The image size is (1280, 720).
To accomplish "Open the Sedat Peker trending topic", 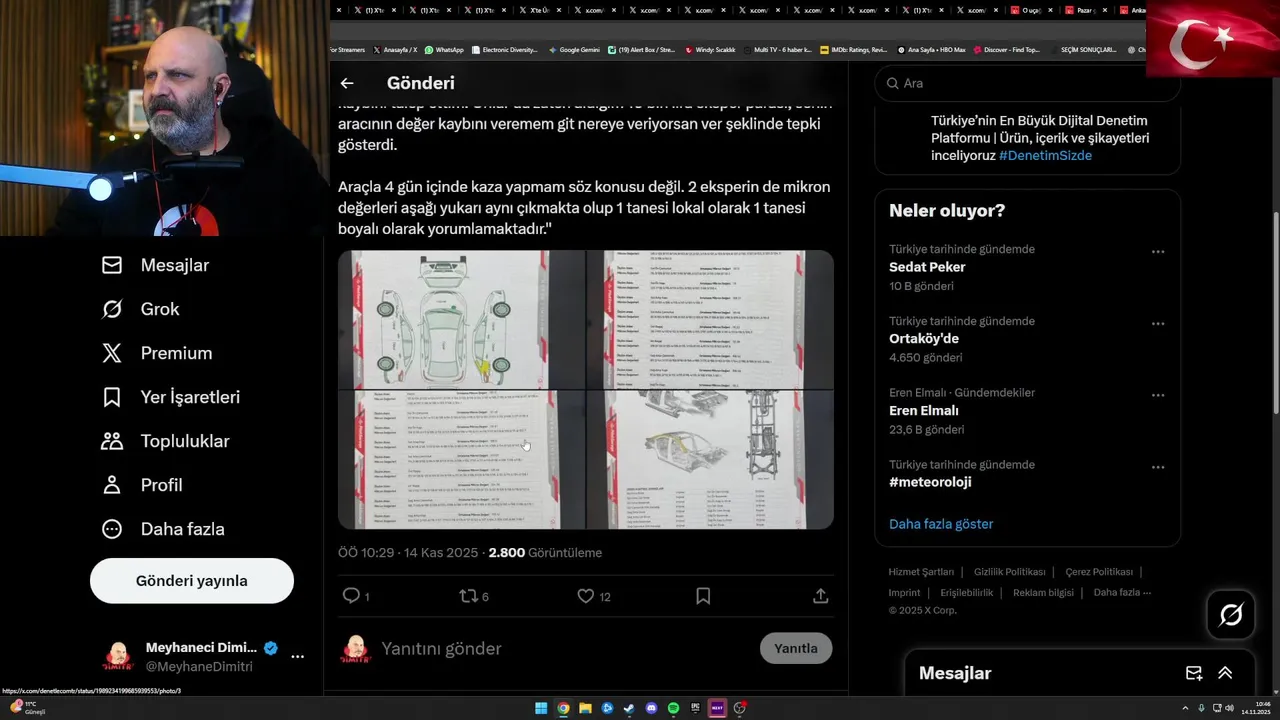I will click(x=1027, y=267).
